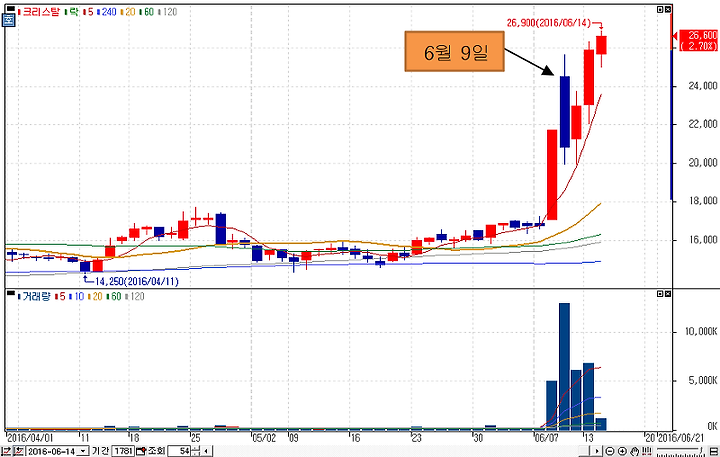Click the 24,000 price axis label

[703, 86]
